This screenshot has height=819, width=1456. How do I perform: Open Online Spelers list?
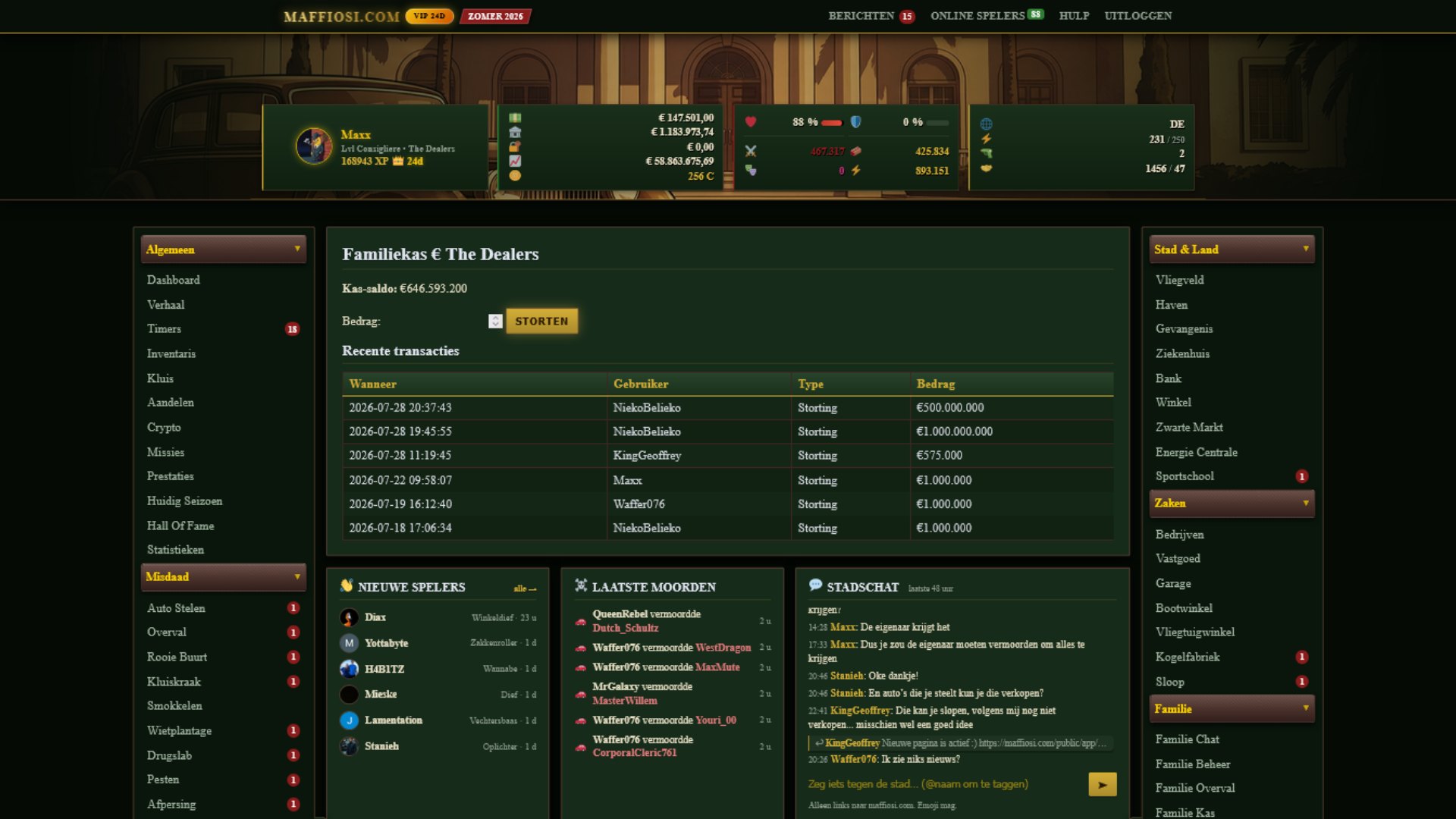[987, 16]
